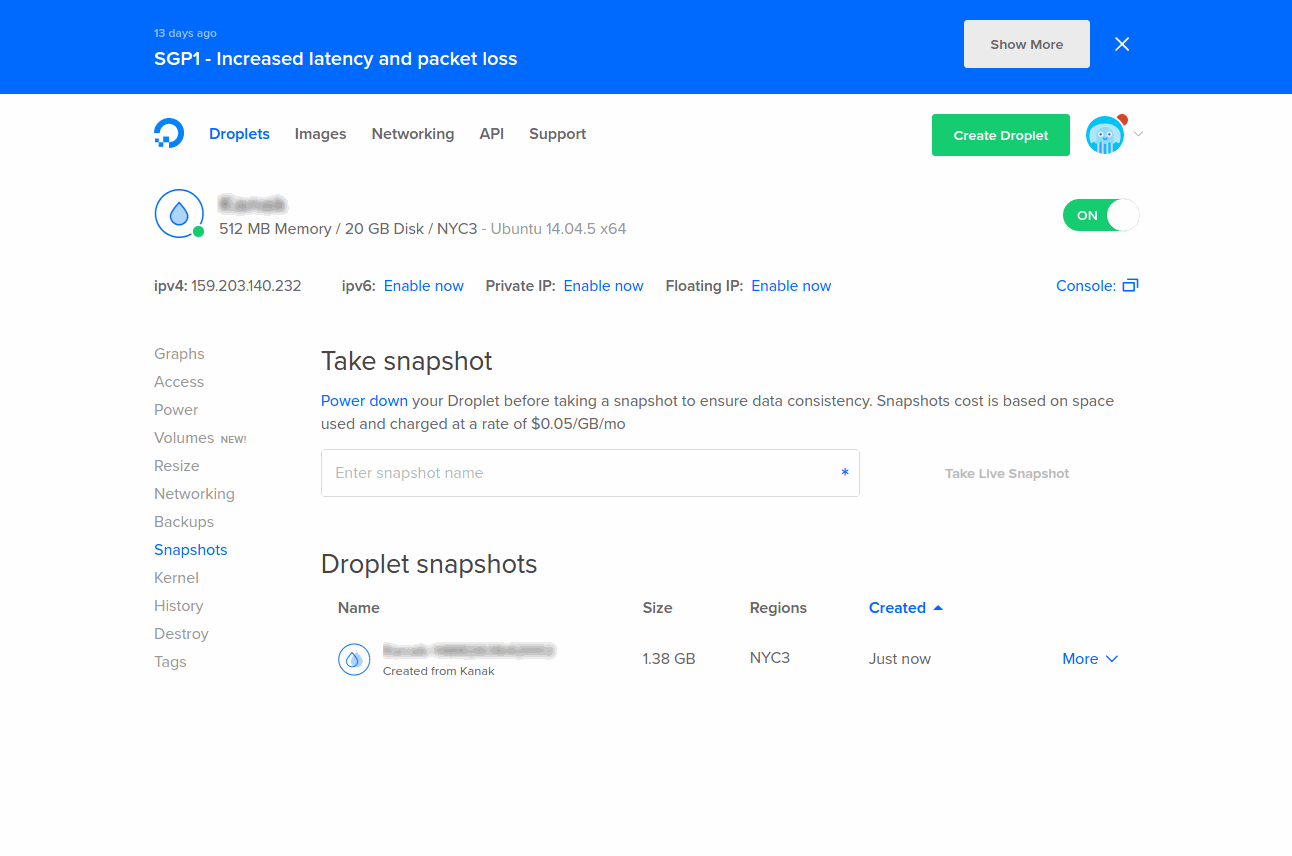Click the SGP1 increased latency banner title

coord(336,59)
